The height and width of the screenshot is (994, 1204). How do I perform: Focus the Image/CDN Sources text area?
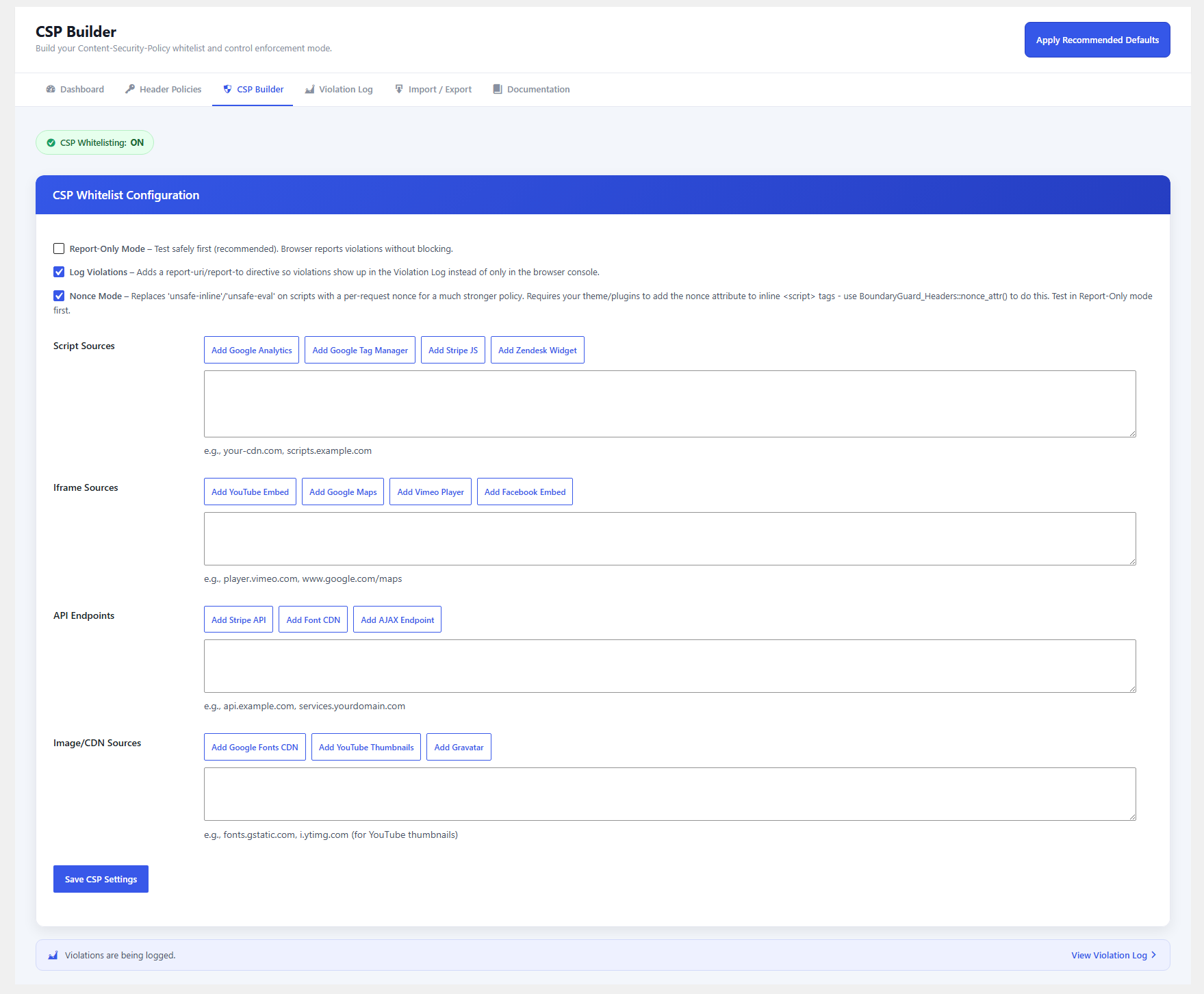click(670, 794)
